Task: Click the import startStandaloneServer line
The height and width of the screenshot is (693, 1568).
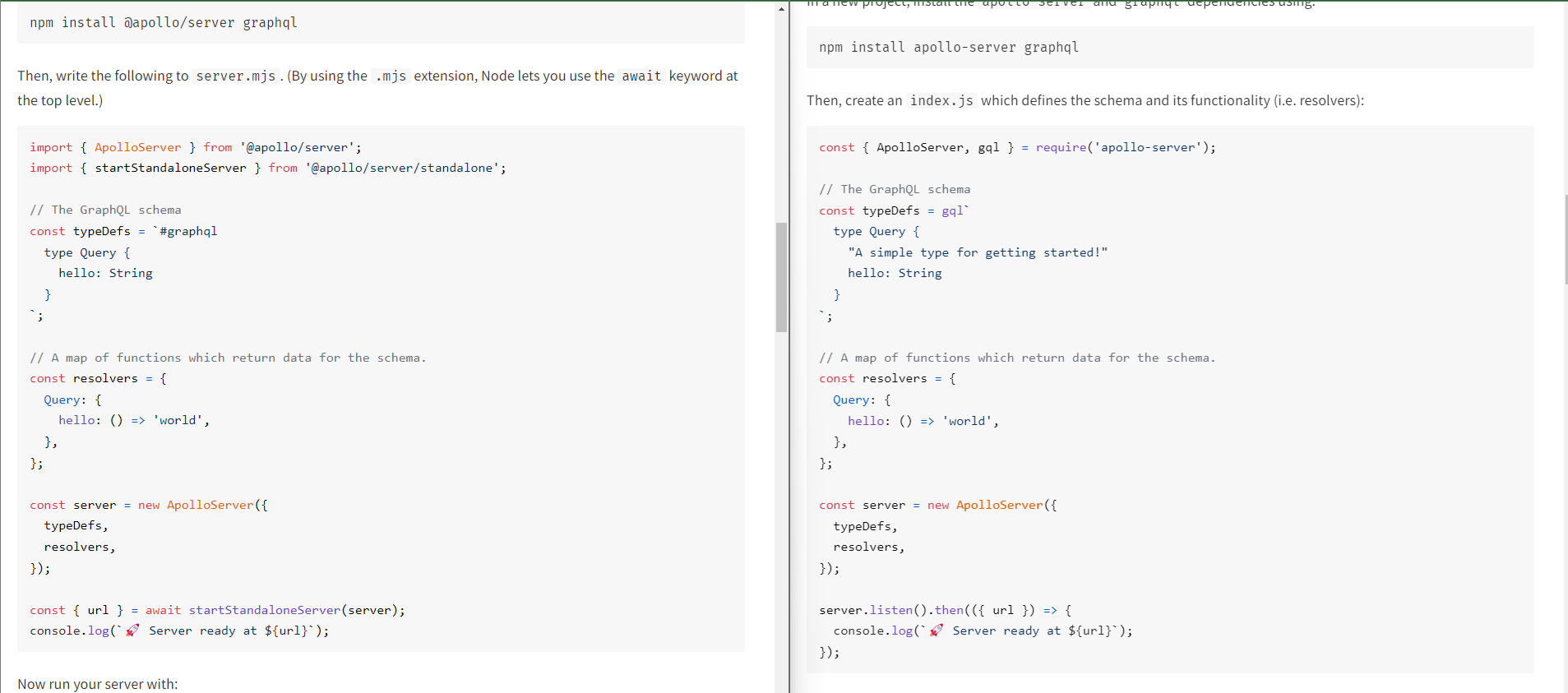Action: pos(268,168)
